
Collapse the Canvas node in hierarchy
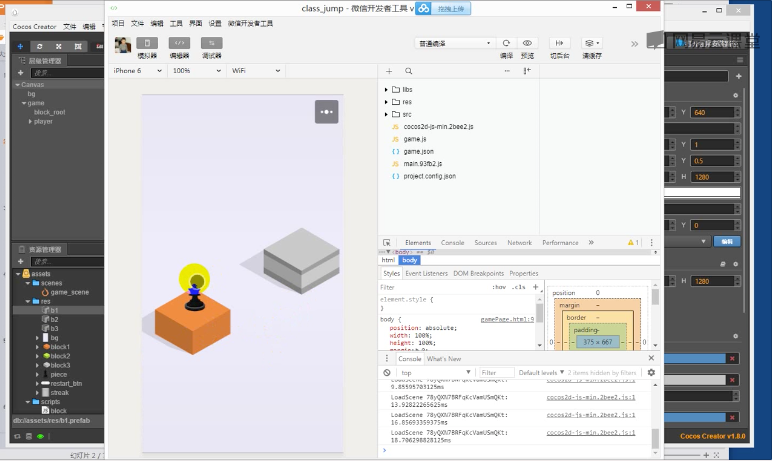pos(17,85)
